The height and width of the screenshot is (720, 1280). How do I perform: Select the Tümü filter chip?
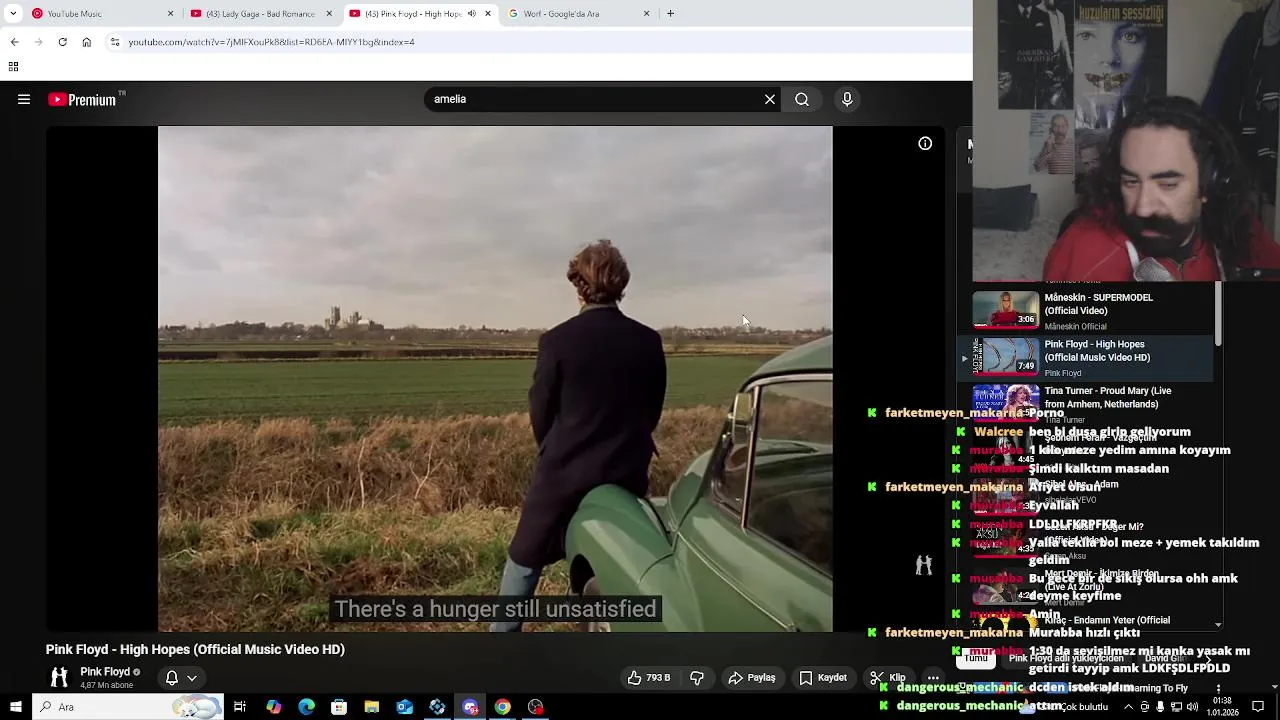pos(976,658)
